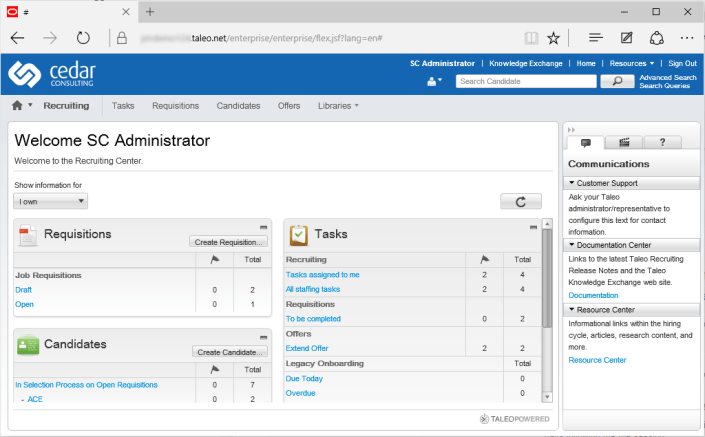Open the Communications speech bubble tab

[x=585, y=143]
